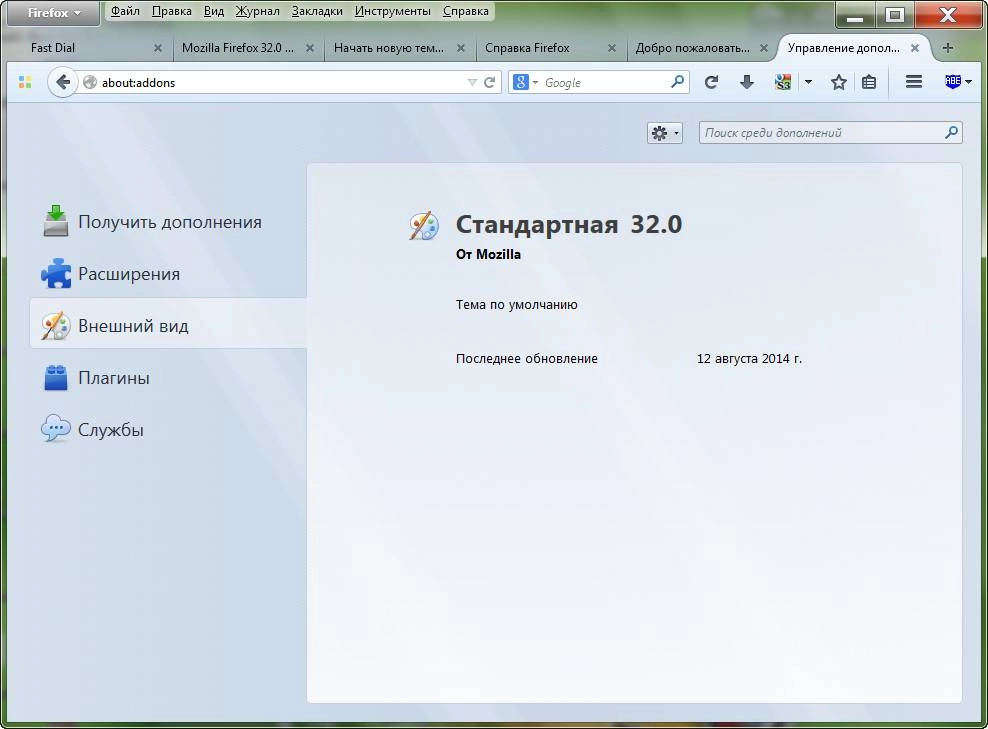Screen dimensions: 988x729
Task: Expand the address bar history dropdown
Action: (x=472, y=83)
